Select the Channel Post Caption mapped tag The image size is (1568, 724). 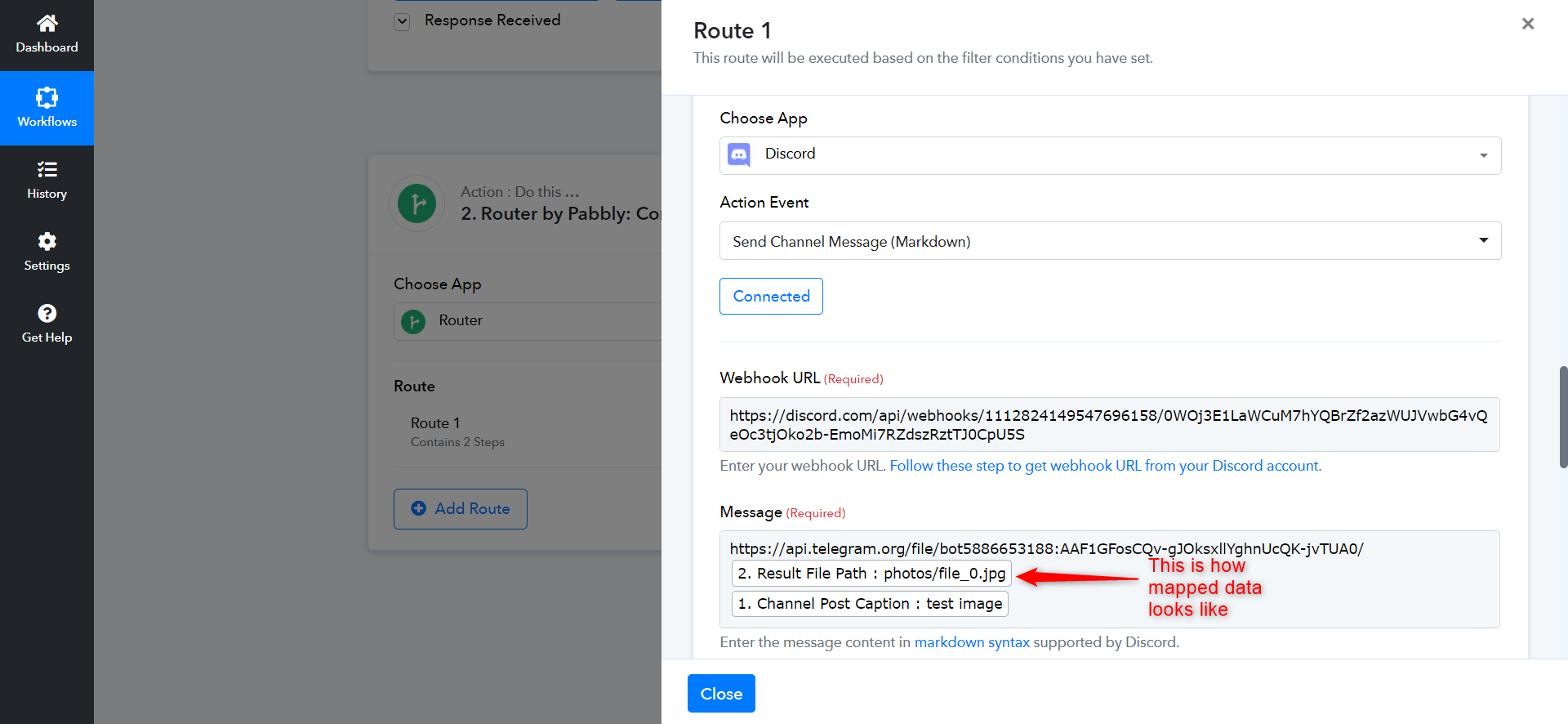870,604
